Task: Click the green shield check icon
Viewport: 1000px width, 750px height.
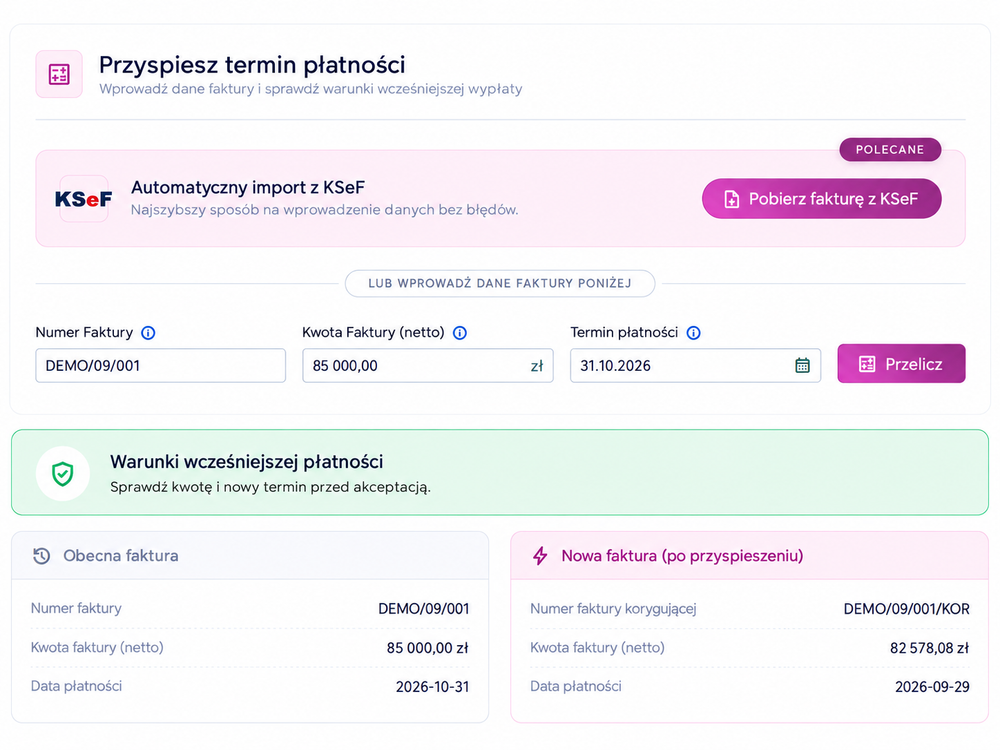Action: click(x=62, y=473)
